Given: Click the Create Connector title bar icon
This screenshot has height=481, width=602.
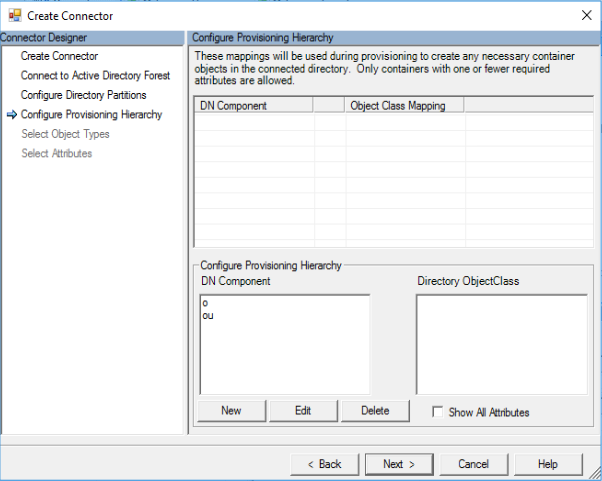Looking at the screenshot, I should coord(14,15).
